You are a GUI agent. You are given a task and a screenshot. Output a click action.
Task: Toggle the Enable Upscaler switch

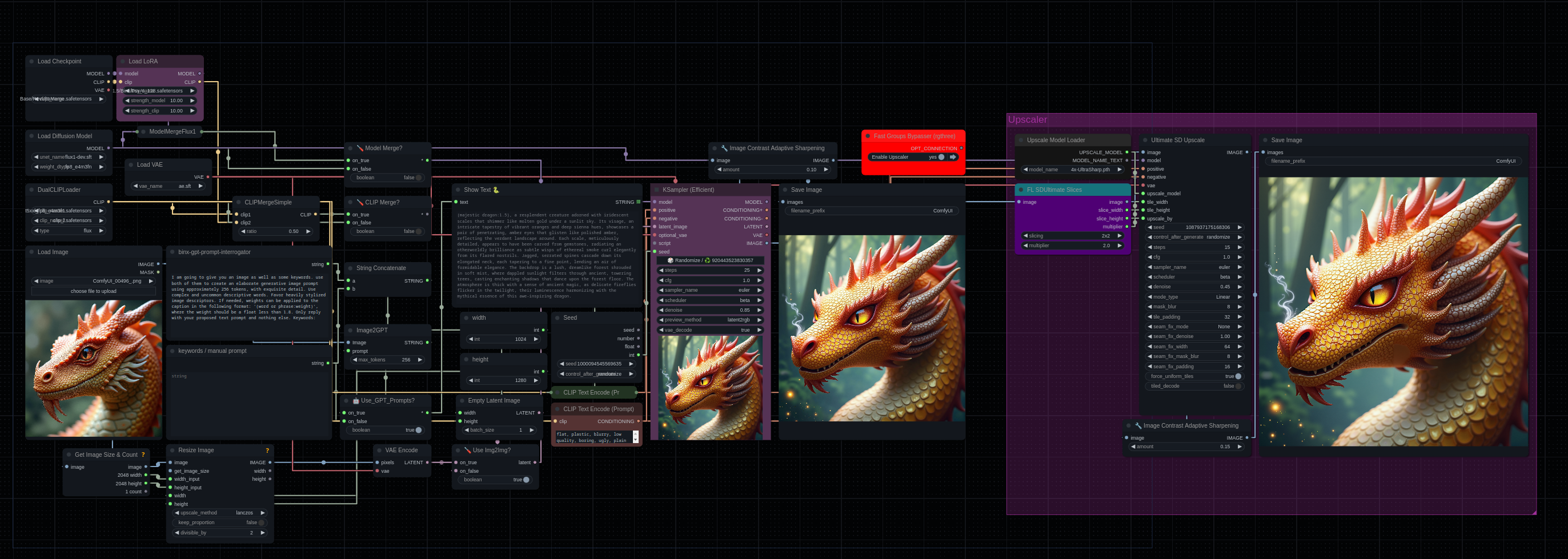941,157
